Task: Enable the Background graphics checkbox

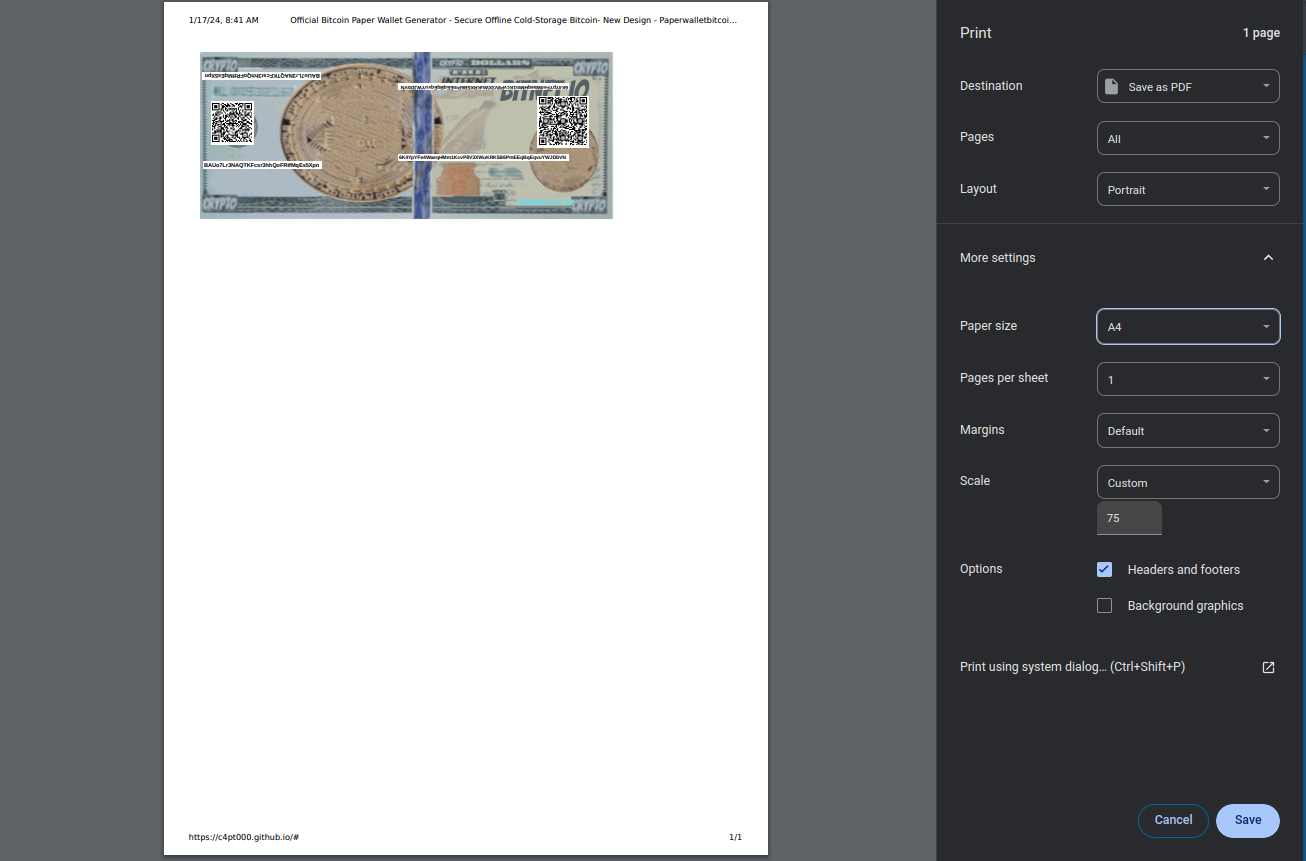Action: (1104, 605)
